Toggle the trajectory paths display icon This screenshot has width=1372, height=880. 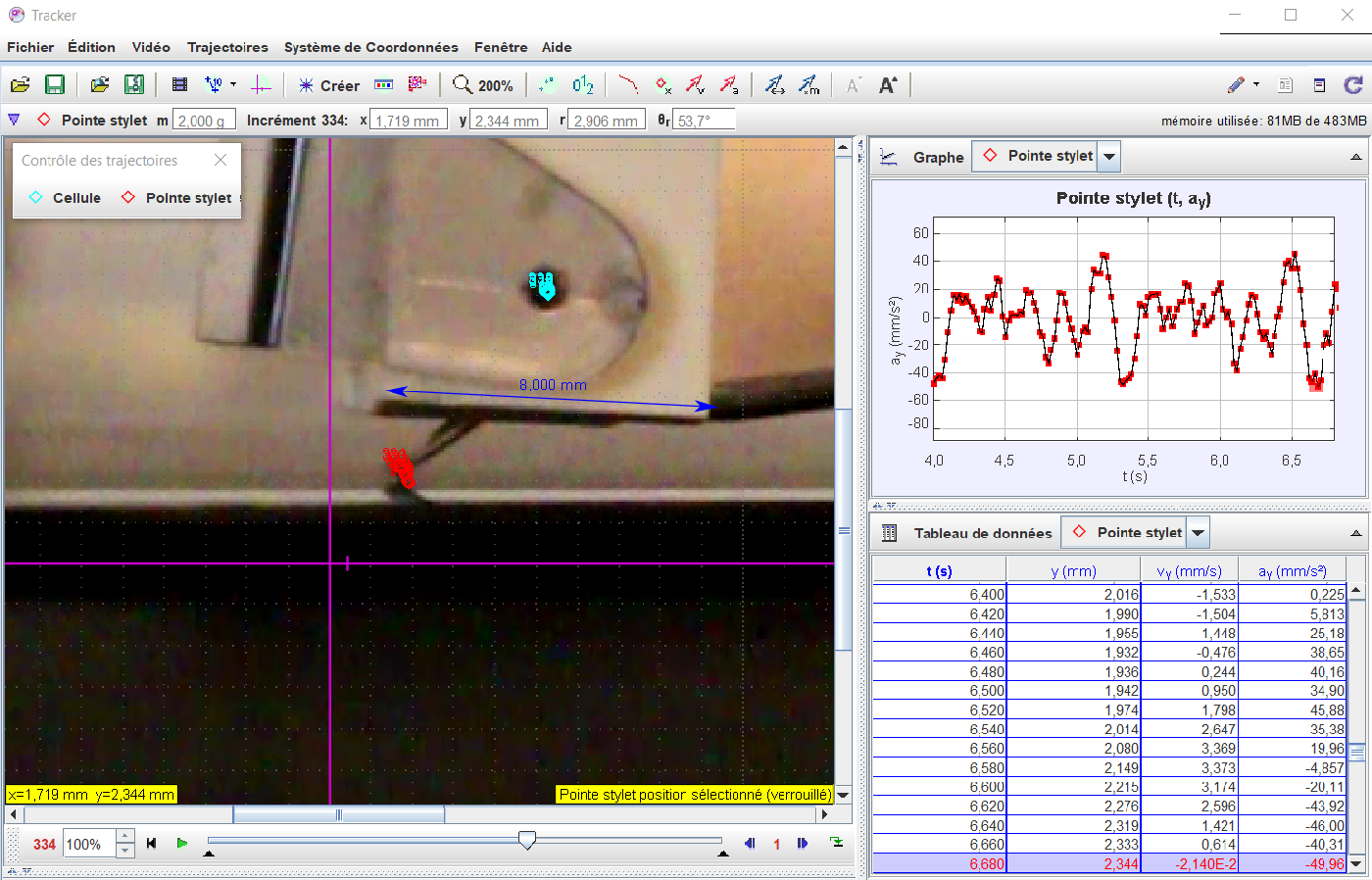click(x=627, y=85)
